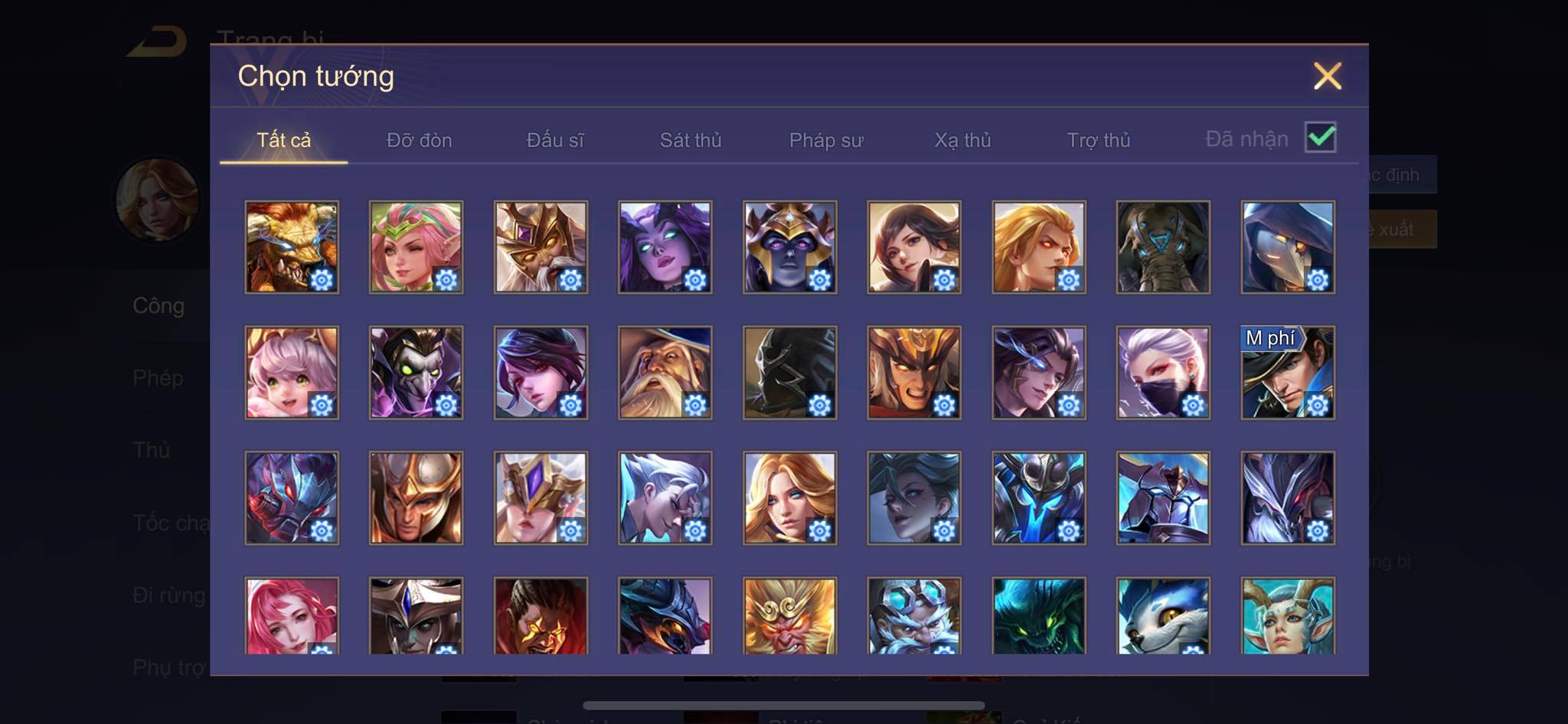Pick the hero tagged "M phí"
The width and height of the screenshot is (1568, 724).
pyautogui.click(x=1288, y=373)
